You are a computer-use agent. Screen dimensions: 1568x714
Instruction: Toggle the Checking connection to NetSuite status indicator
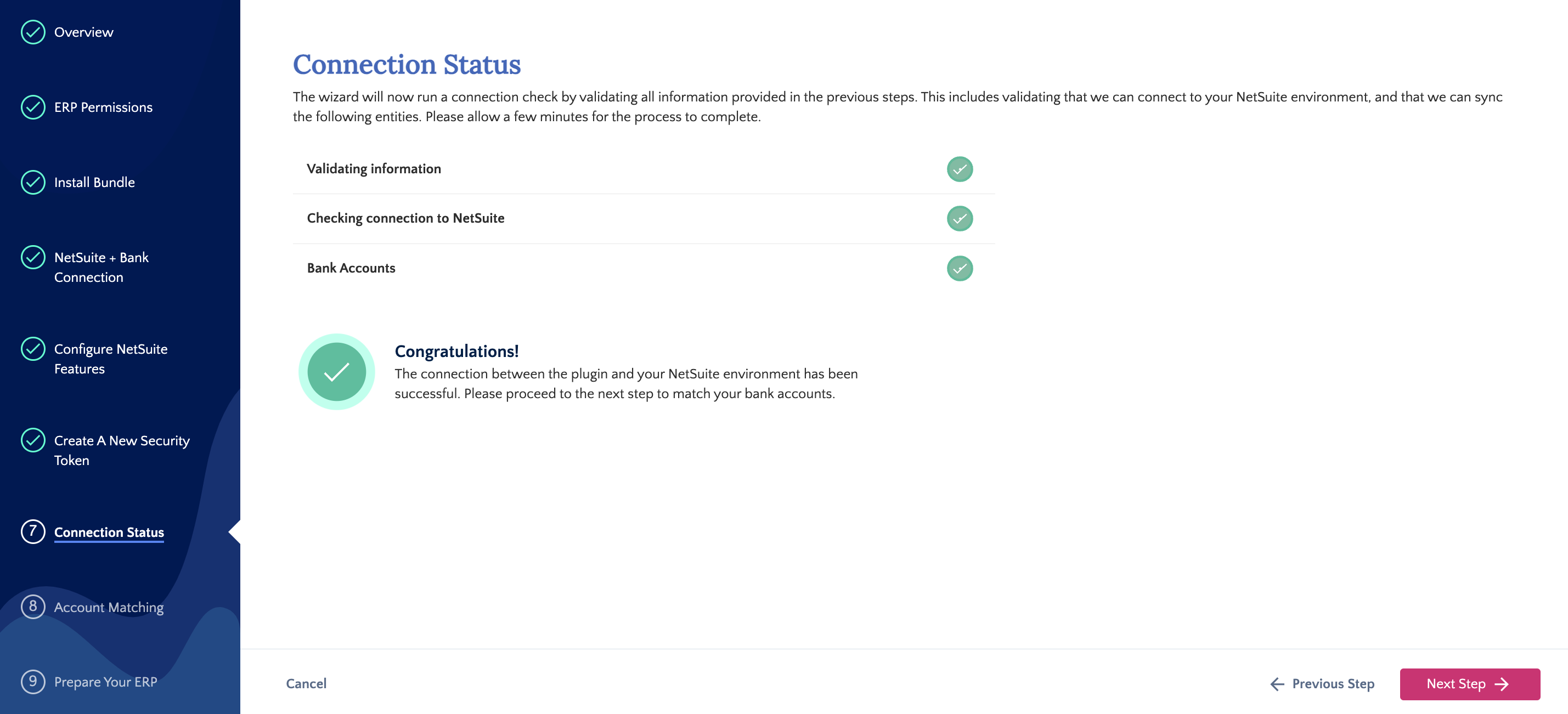[960, 218]
